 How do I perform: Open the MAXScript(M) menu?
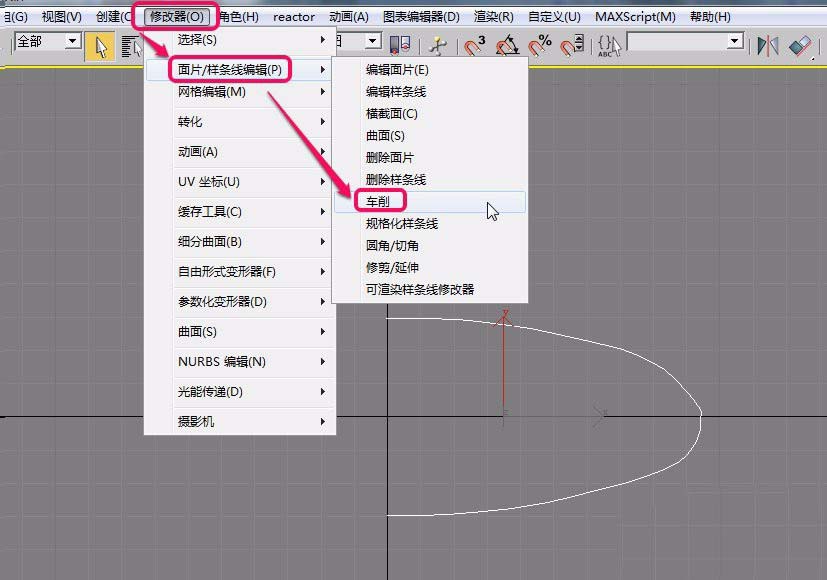click(634, 16)
